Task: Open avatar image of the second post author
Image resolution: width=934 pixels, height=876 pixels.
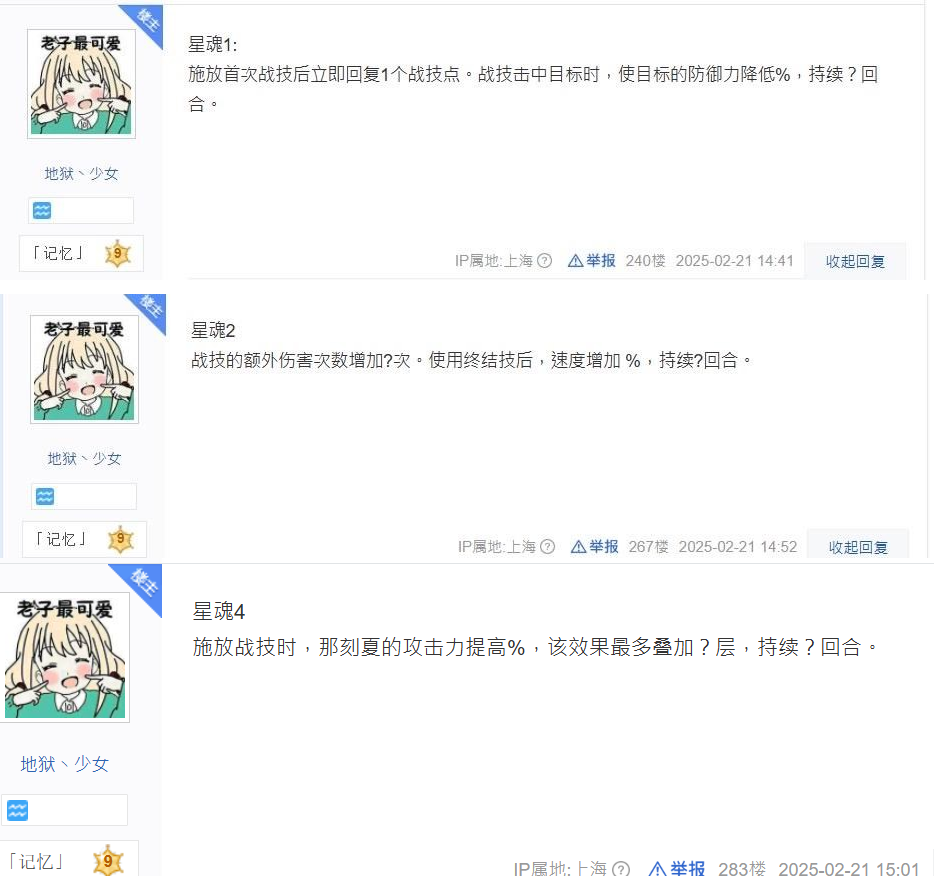Action: pos(85,369)
